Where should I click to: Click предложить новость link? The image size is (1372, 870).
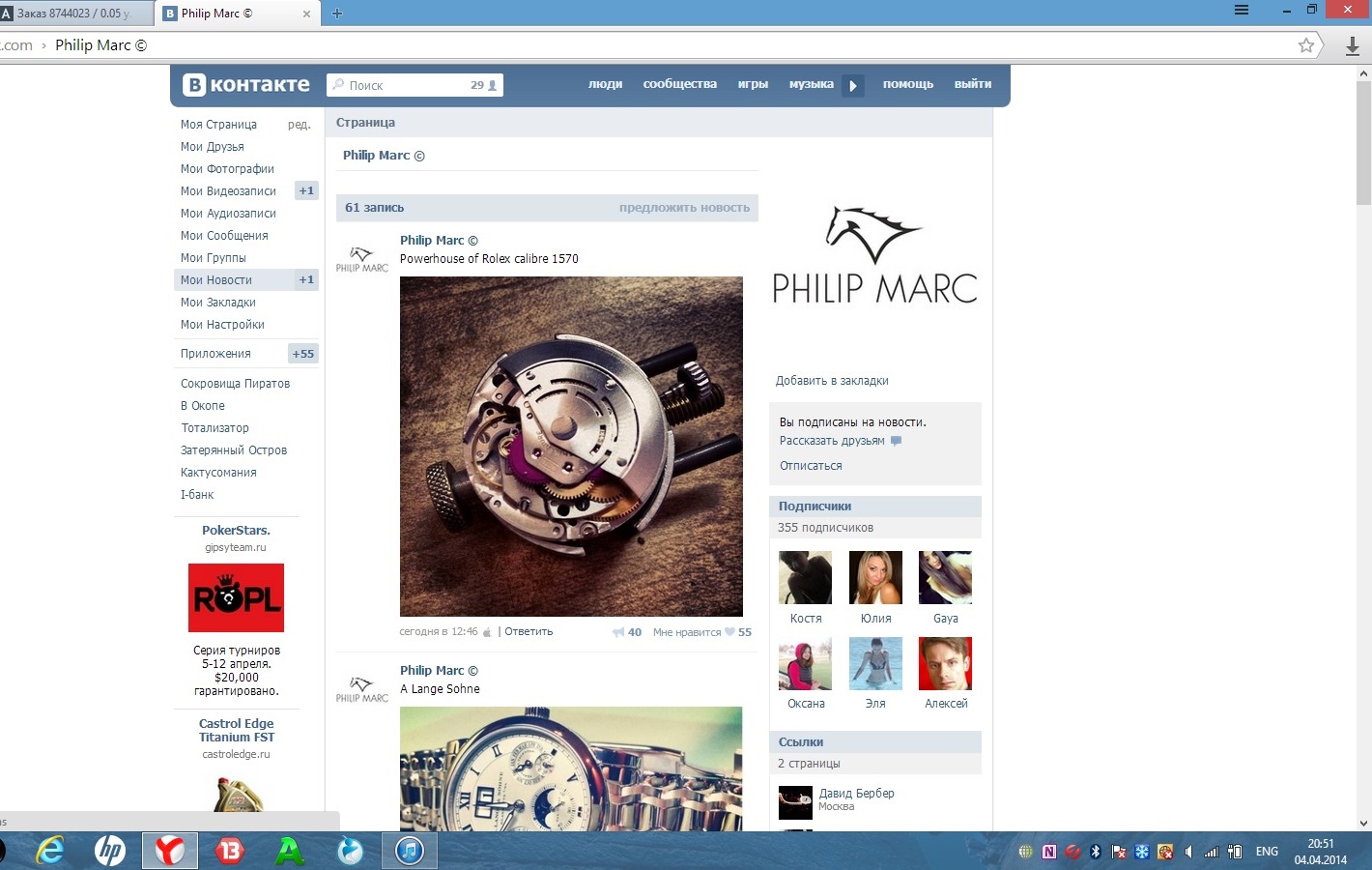pos(684,208)
